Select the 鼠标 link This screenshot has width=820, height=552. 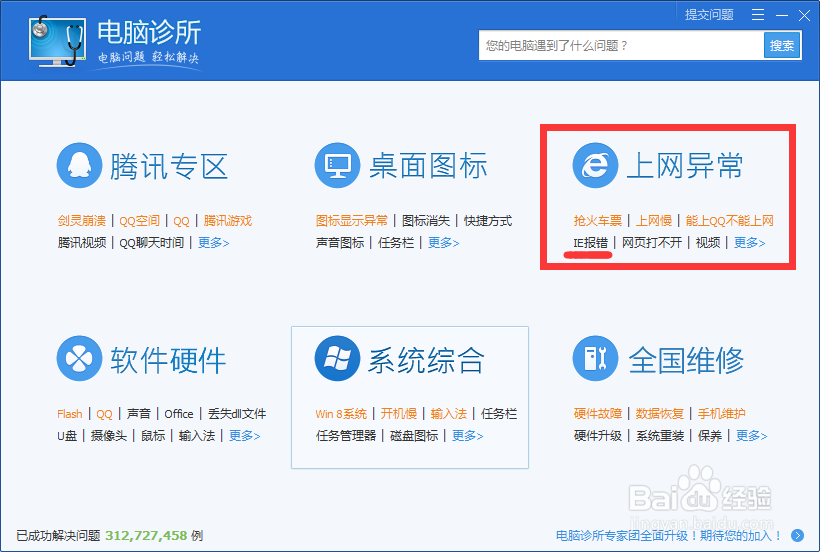point(153,435)
